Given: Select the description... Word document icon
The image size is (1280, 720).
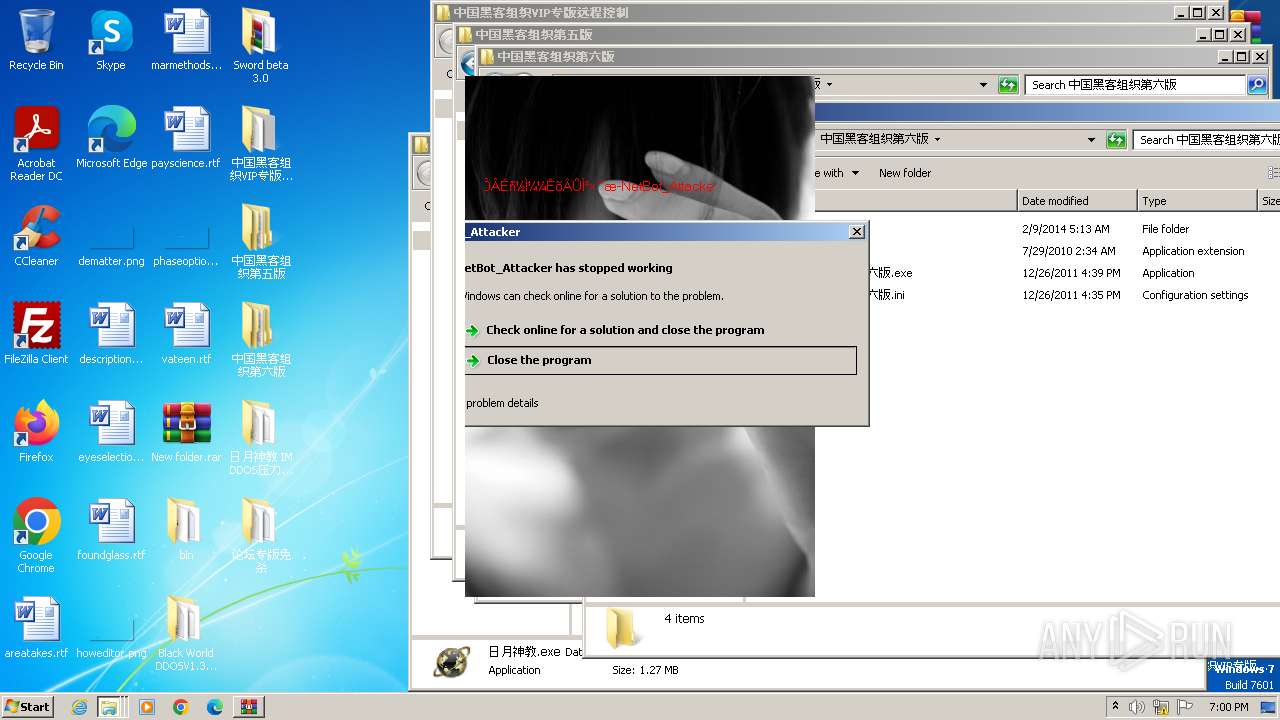Looking at the screenshot, I should 111,334.
